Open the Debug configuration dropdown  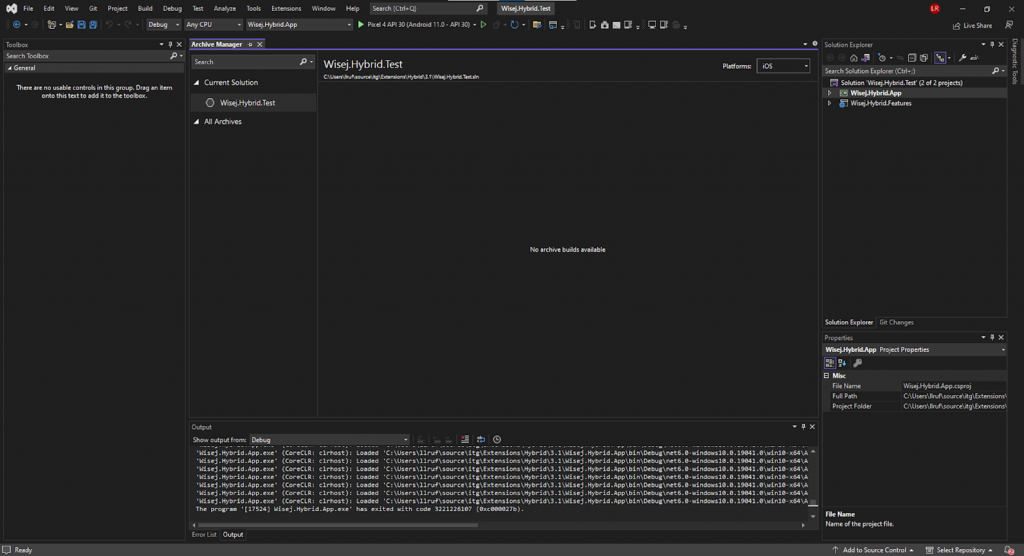pos(163,25)
